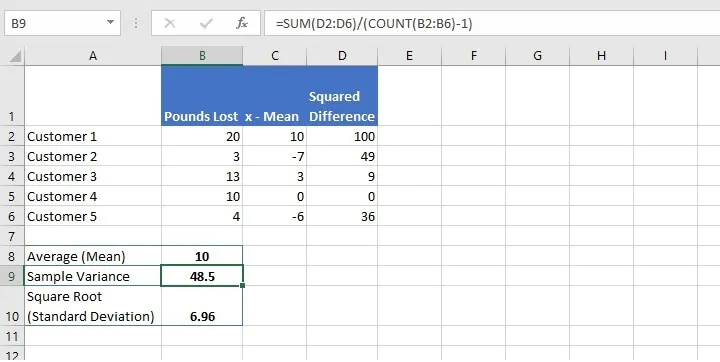Image resolution: width=720 pixels, height=362 pixels.
Task: Open the Name Box dropdown arrow
Action: click(110, 23)
